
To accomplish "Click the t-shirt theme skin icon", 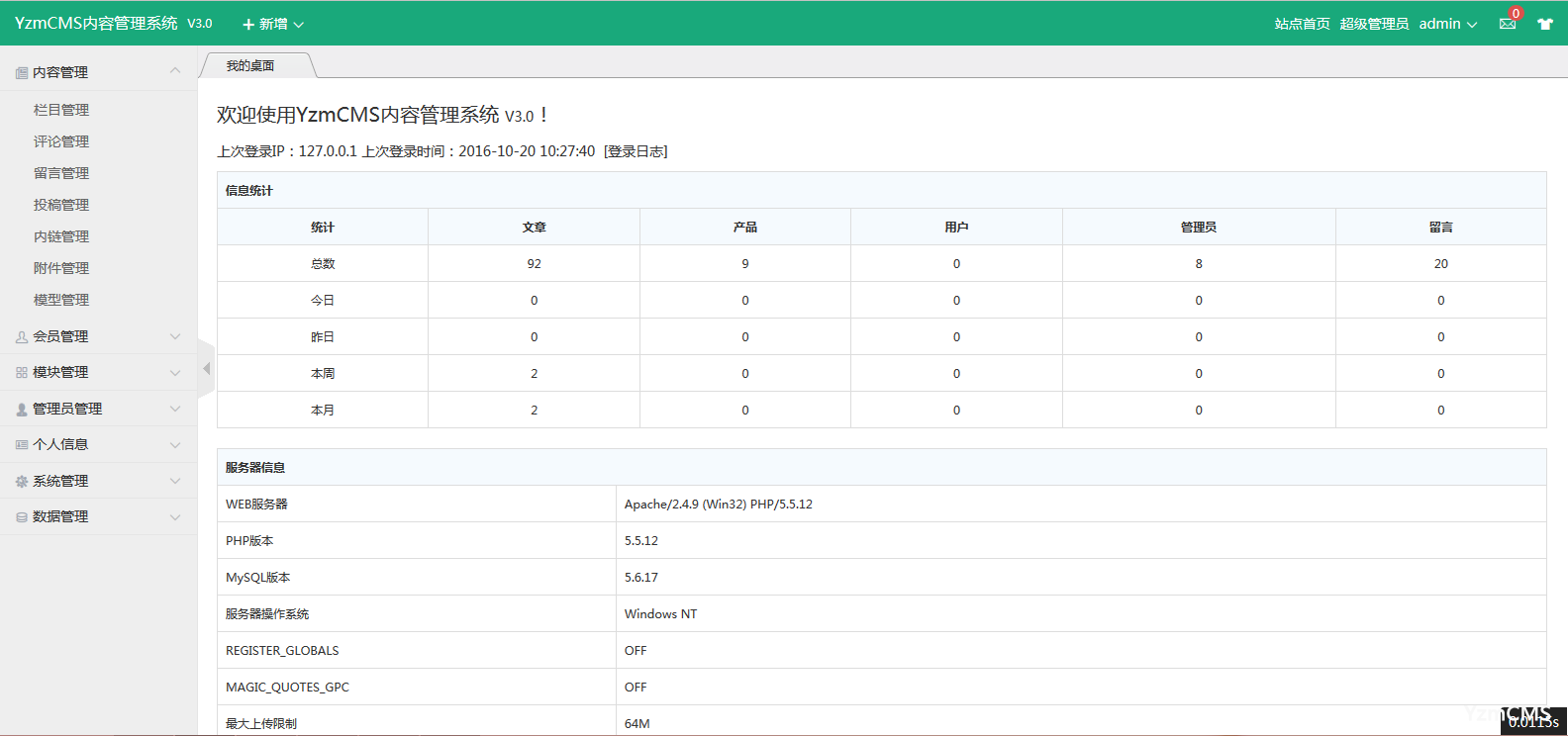I will click(x=1544, y=24).
